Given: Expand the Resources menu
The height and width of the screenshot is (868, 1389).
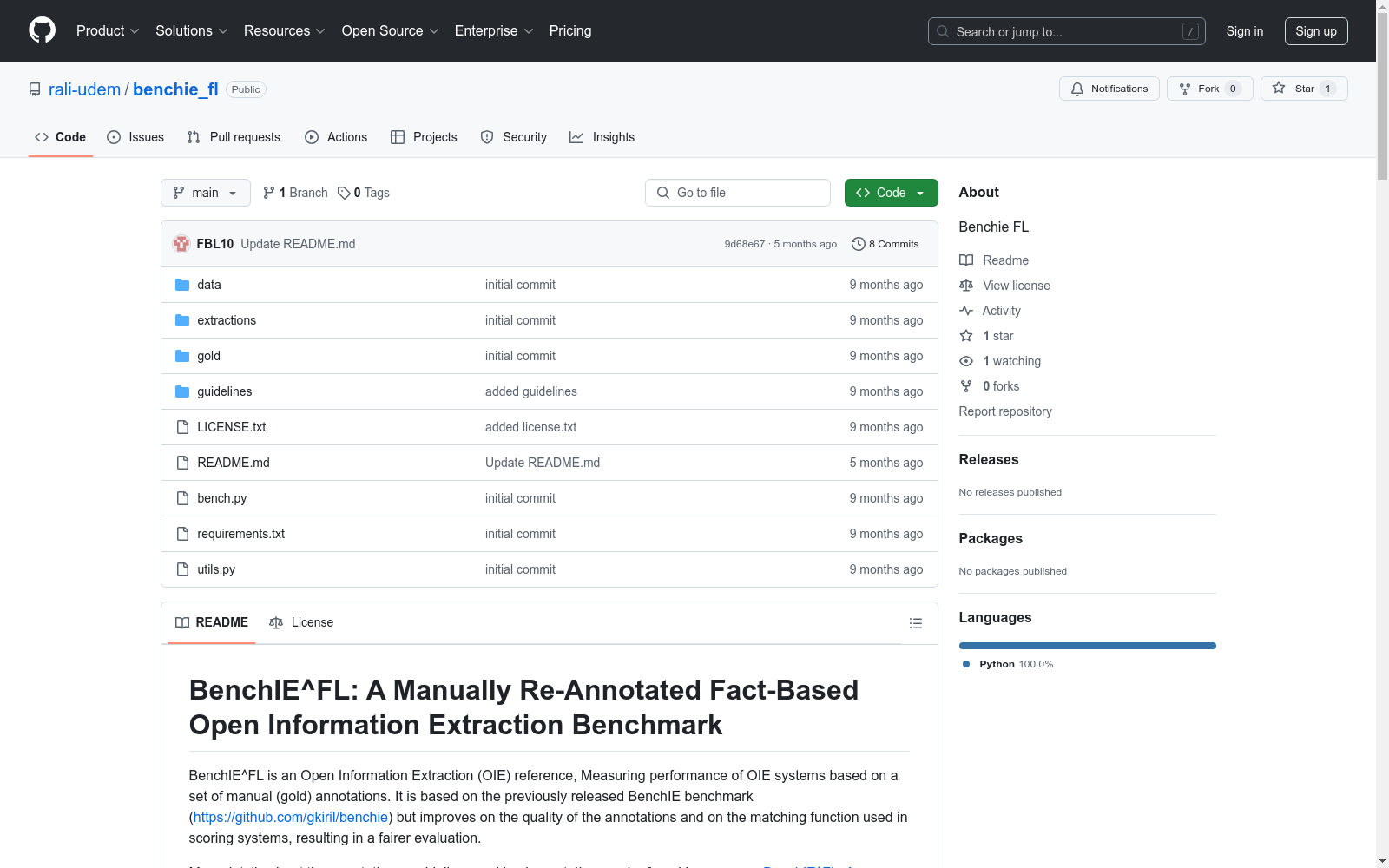Looking at the screenshot, I should tap(285, 31).
